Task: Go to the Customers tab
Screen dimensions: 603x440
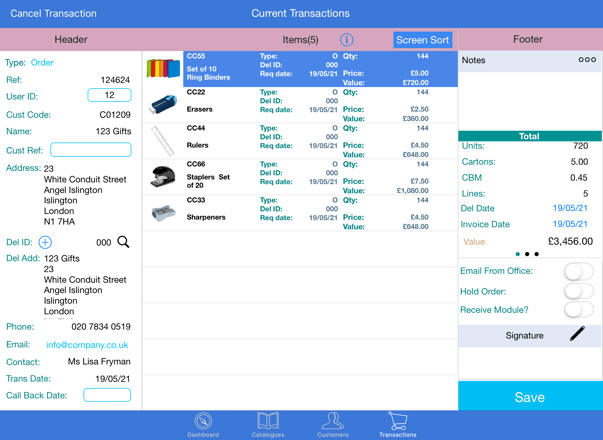Action: point(333,424)
